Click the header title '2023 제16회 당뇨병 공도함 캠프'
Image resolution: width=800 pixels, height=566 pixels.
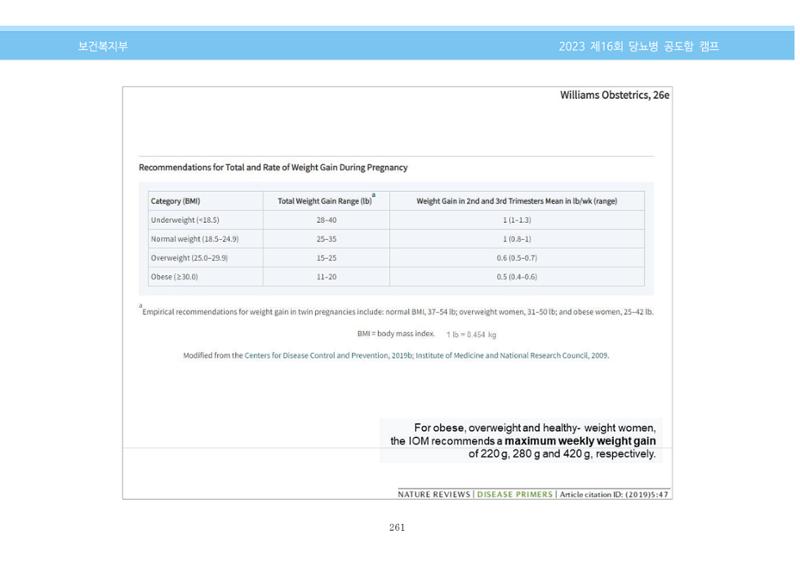pos(639,46)
